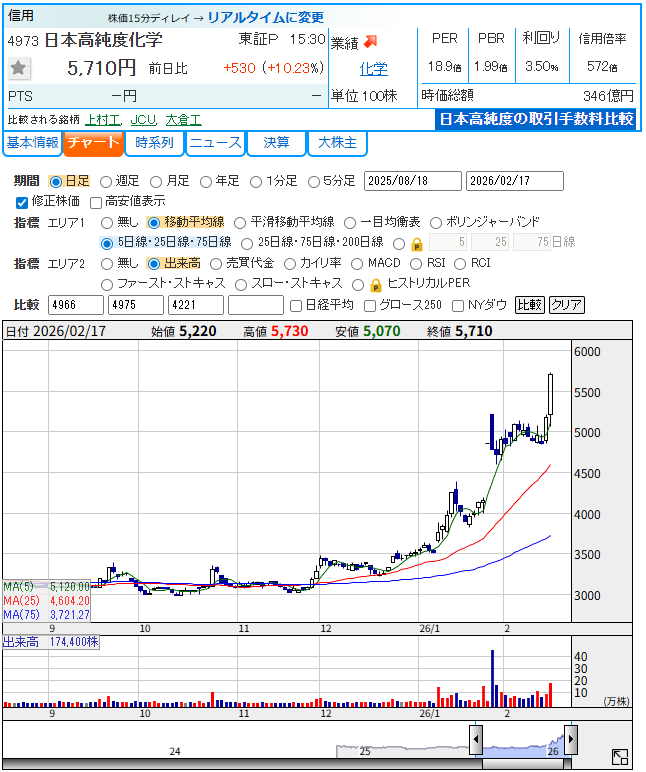Click start date field 2025/08/18
This screenshot has height=772, width=646.
413,181
